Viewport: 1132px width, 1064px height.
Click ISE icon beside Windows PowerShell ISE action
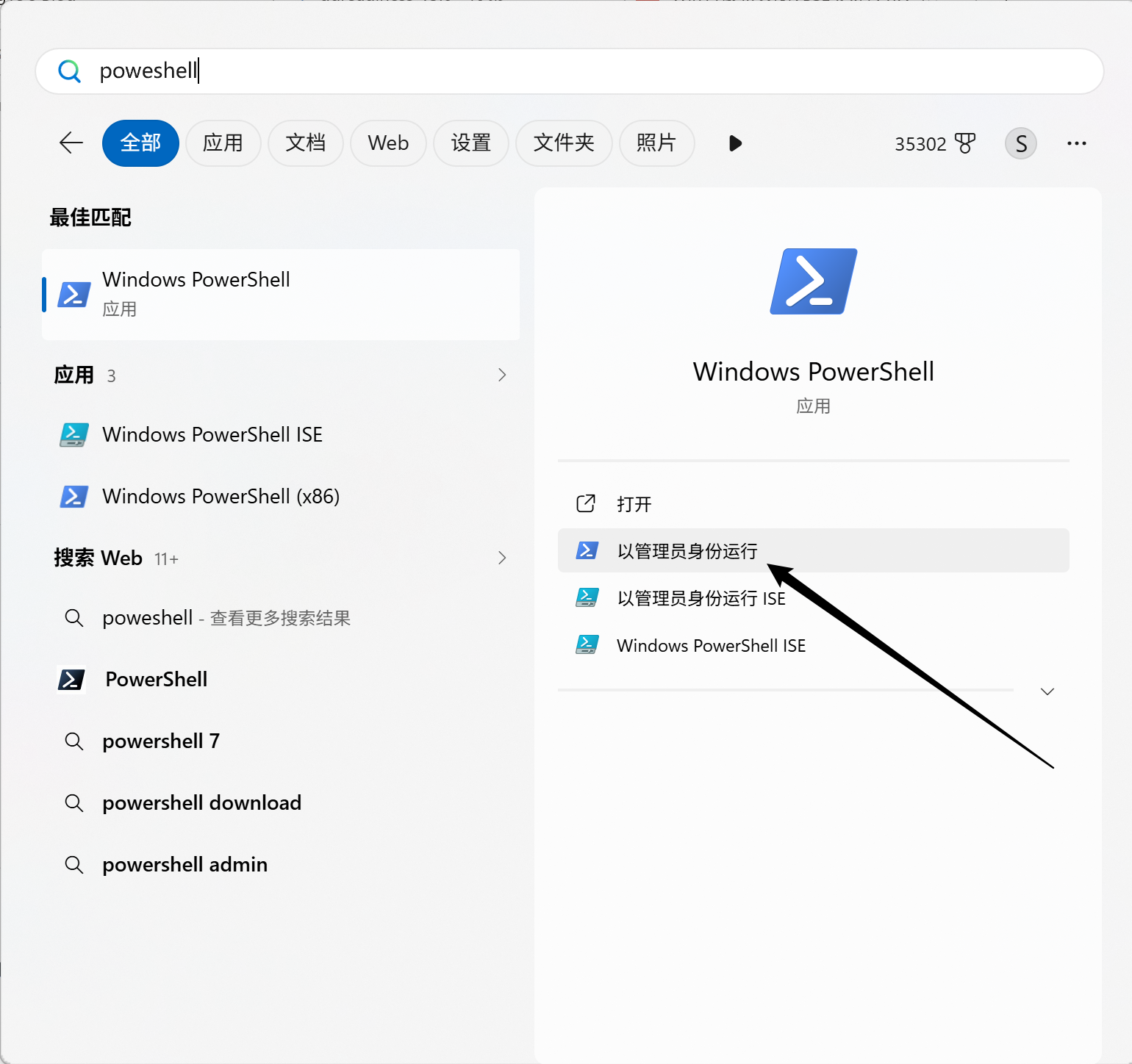click(587, 644)
